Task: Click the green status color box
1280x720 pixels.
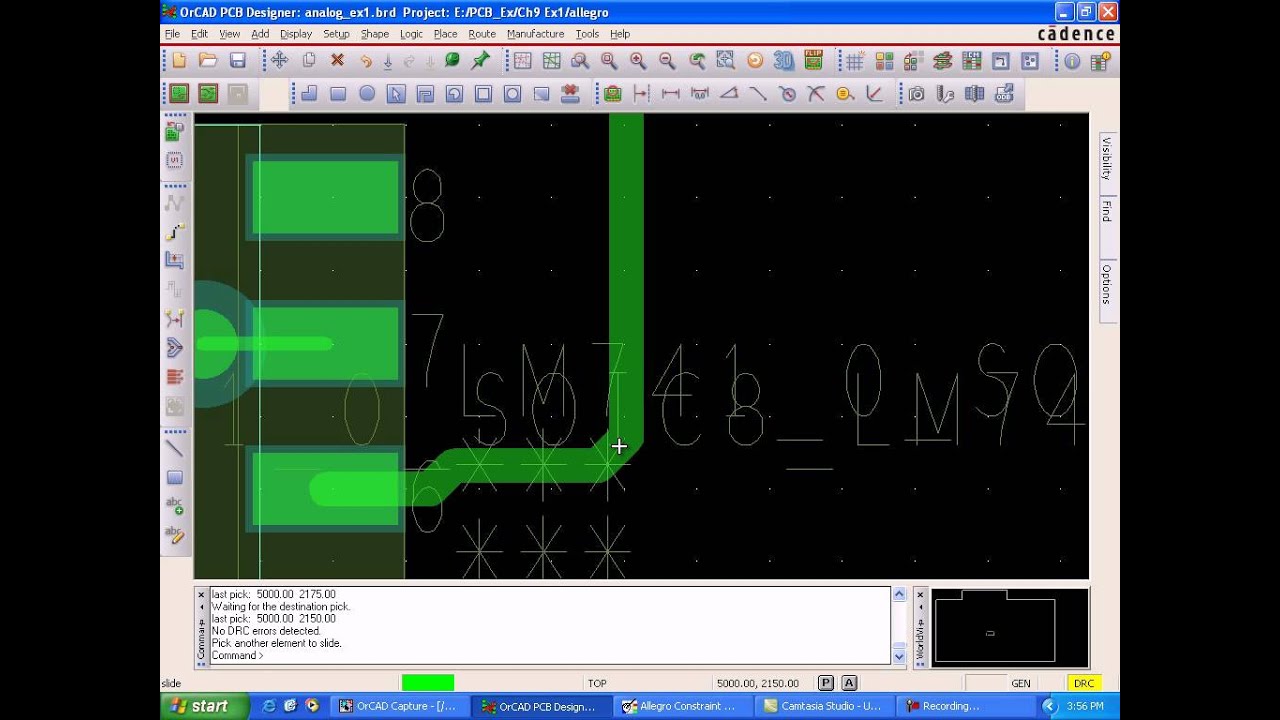Action: click(428, 683)
